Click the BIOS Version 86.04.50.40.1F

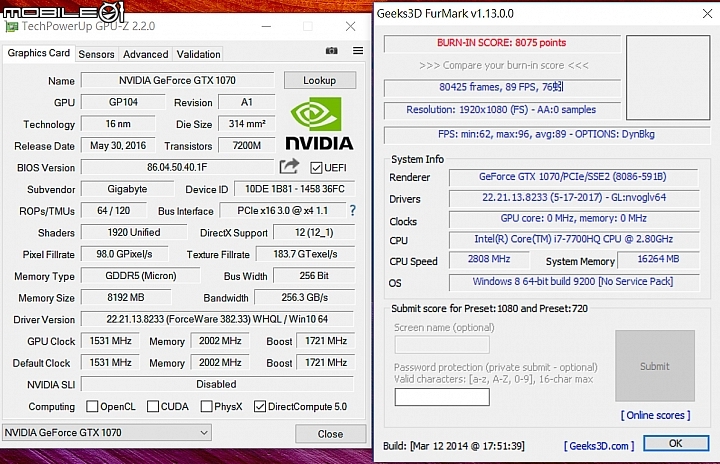(x=177, y=167)
